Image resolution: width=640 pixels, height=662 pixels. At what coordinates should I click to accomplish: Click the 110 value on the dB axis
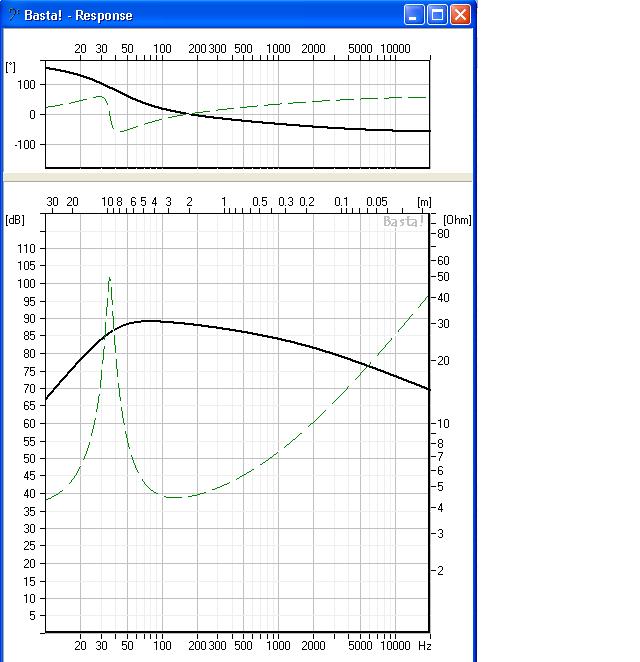tap(26, 249)
